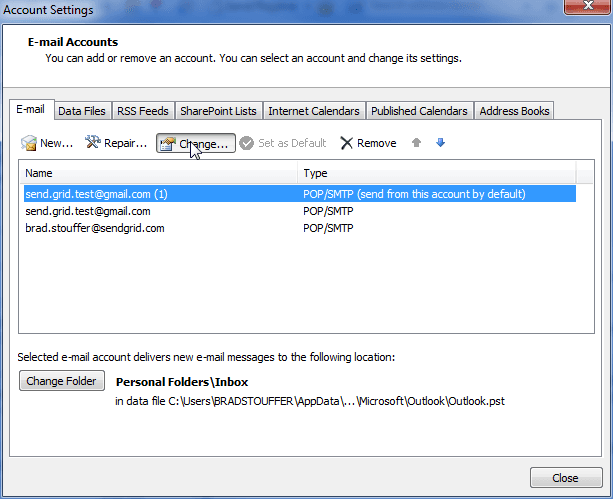Sort accounts by Name column header
Viewport: 613px width, 499px height.
coord(158,173)
